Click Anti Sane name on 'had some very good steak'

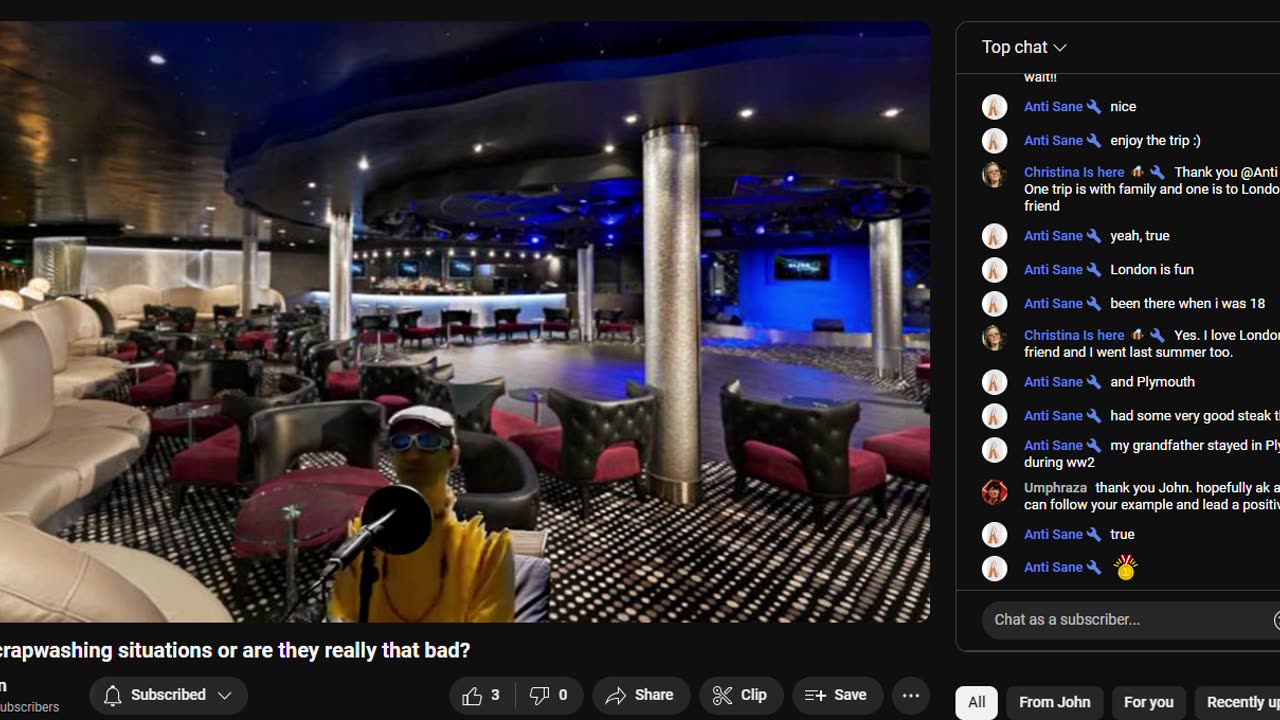click(1053, 416)
